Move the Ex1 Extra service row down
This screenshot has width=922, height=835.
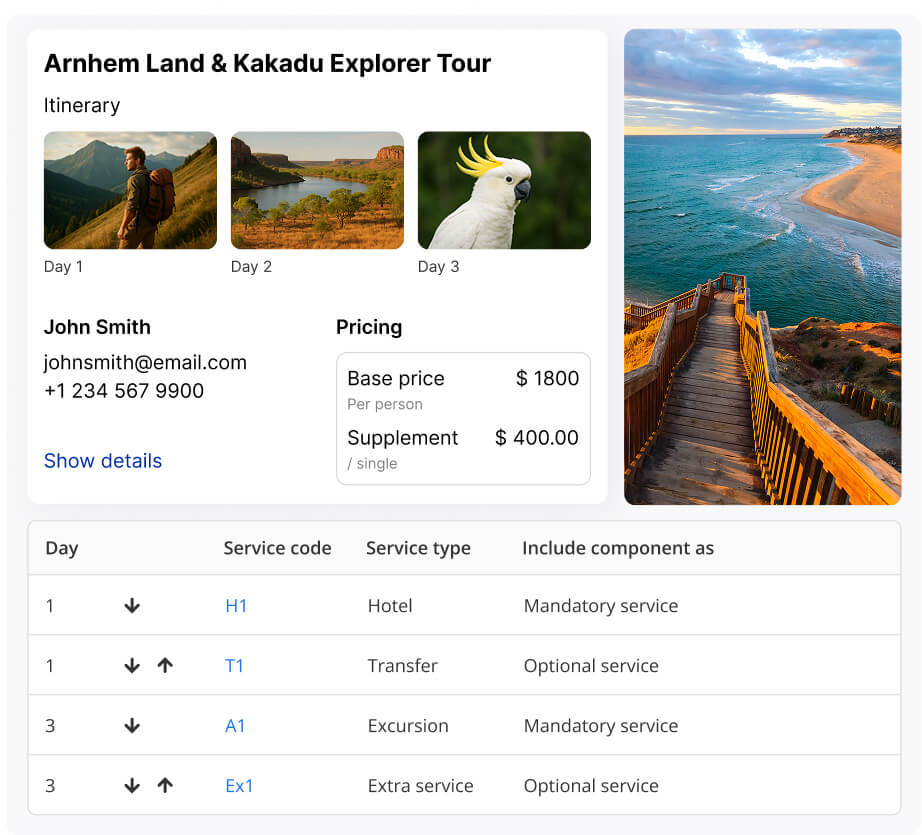click(132, 785)
